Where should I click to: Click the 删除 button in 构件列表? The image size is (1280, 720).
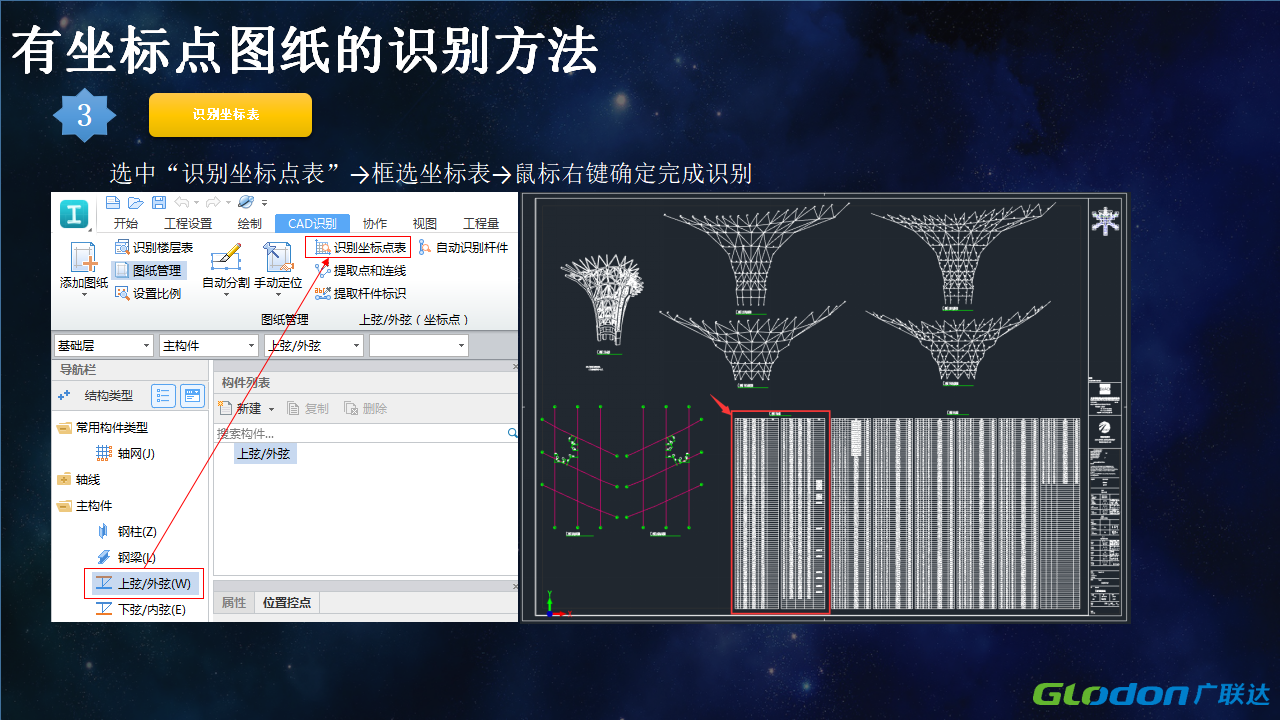click(x=365, y=408)
